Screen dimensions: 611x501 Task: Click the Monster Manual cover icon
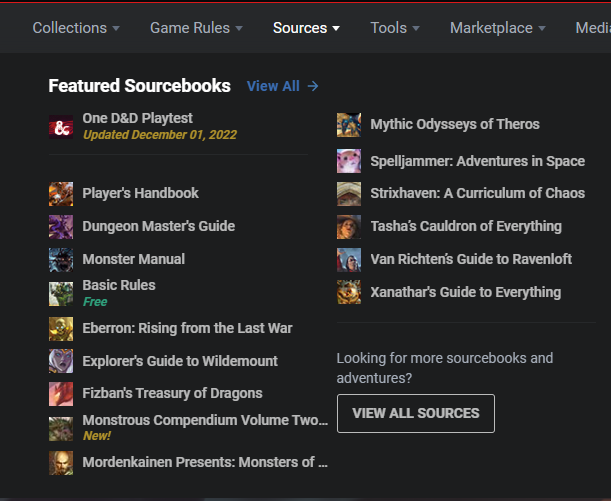tap(61, 260)
